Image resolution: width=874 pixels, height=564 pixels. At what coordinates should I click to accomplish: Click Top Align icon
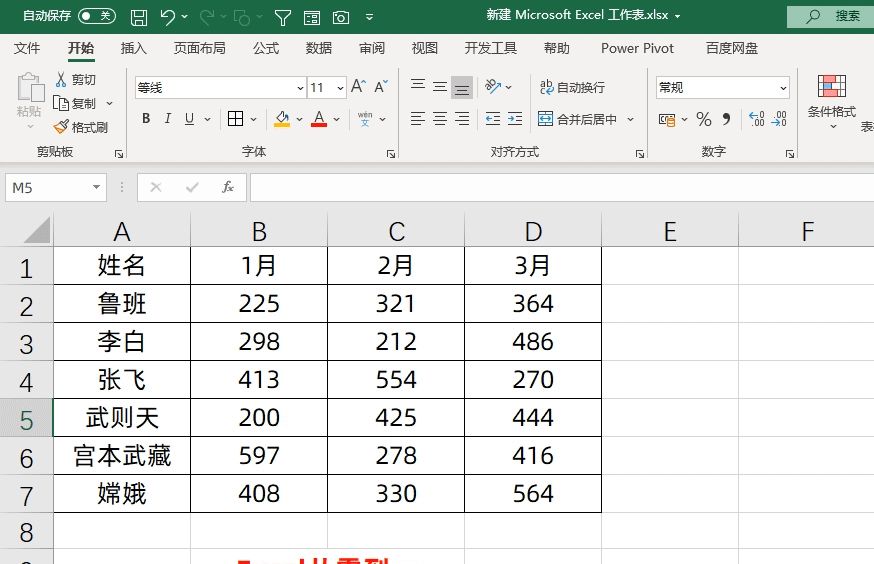(418, 85)
